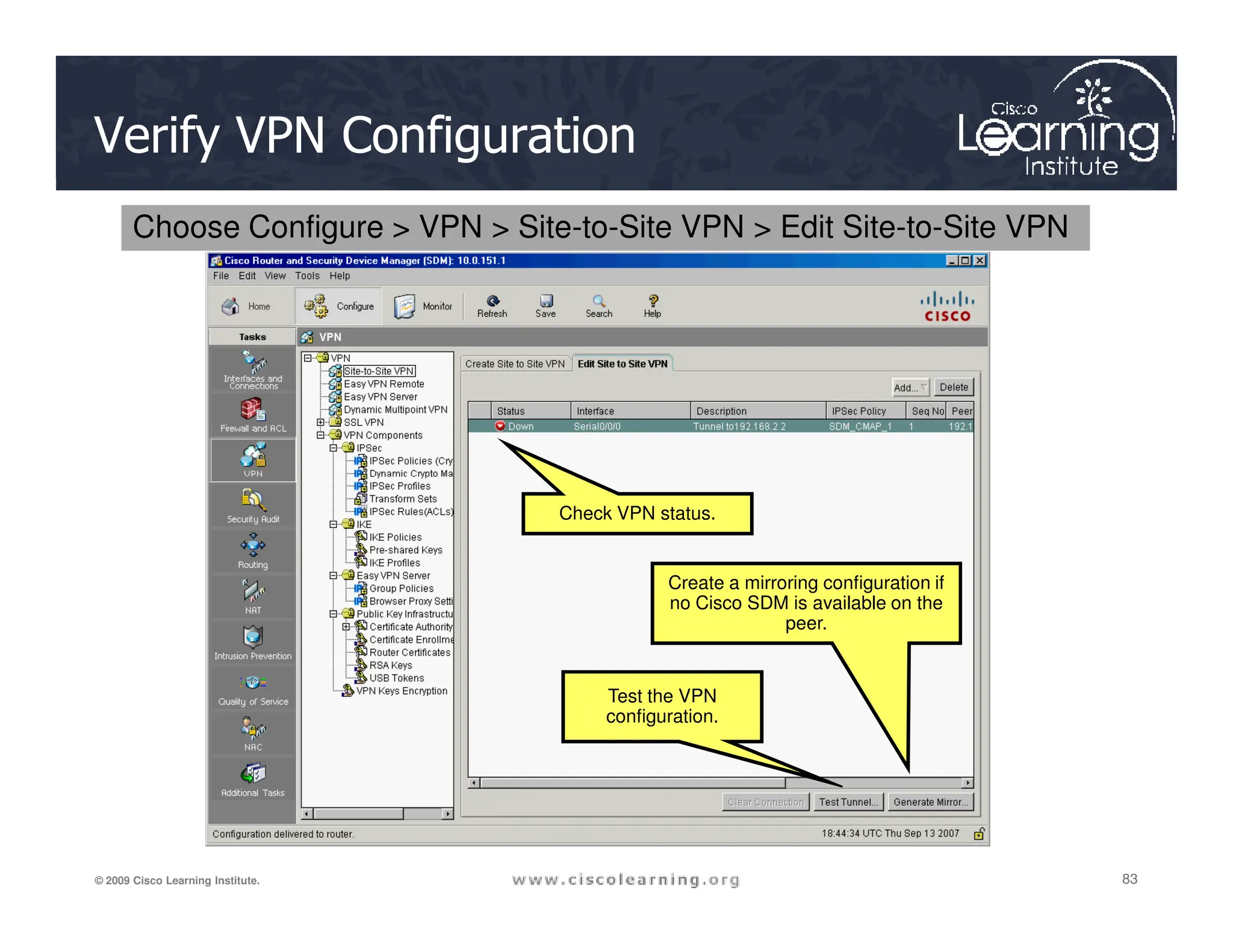Select the VPN task icon
This screenshot has width=1233, height=952.
(253, 460)
